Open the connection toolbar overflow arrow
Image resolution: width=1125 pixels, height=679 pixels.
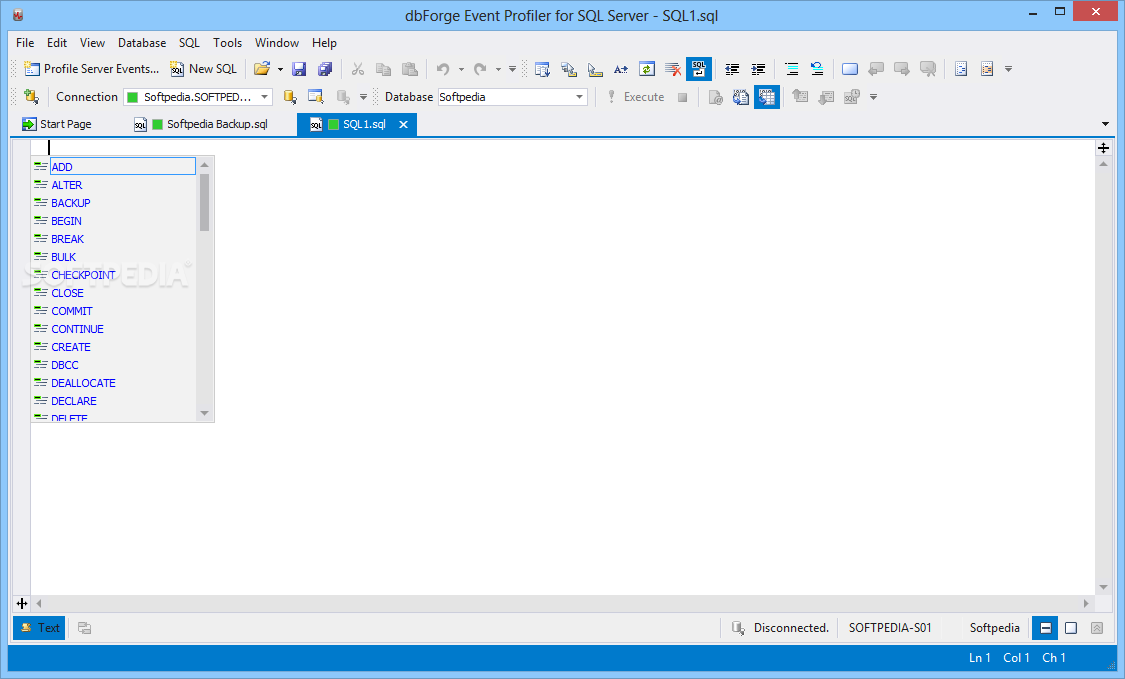tap(363, 98)
